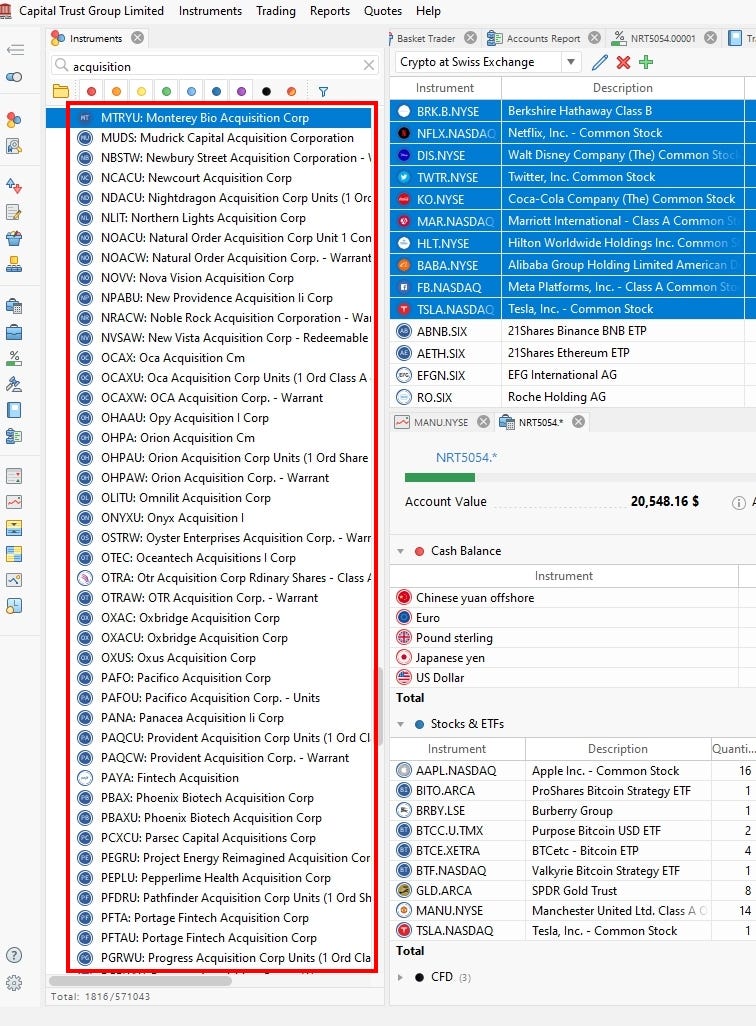Select the GLD.ARCA position row

(x=573, y=891)
